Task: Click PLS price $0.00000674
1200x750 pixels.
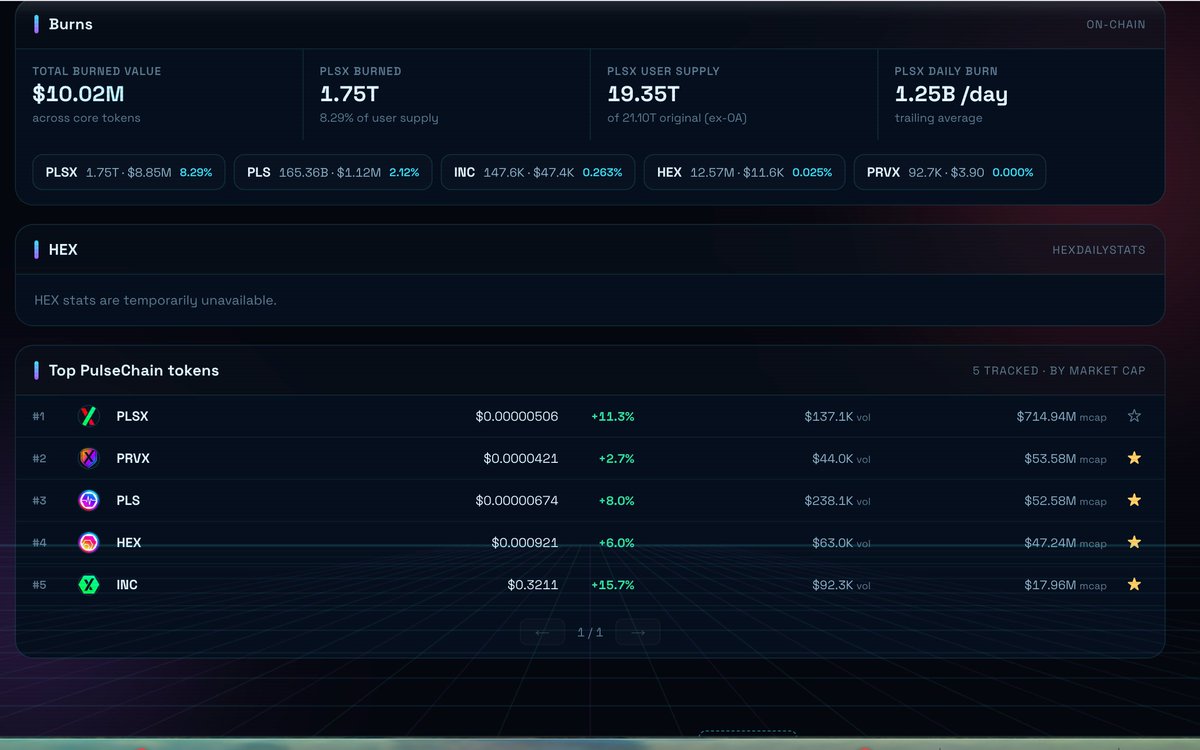Action: click(x=517, y=500)
